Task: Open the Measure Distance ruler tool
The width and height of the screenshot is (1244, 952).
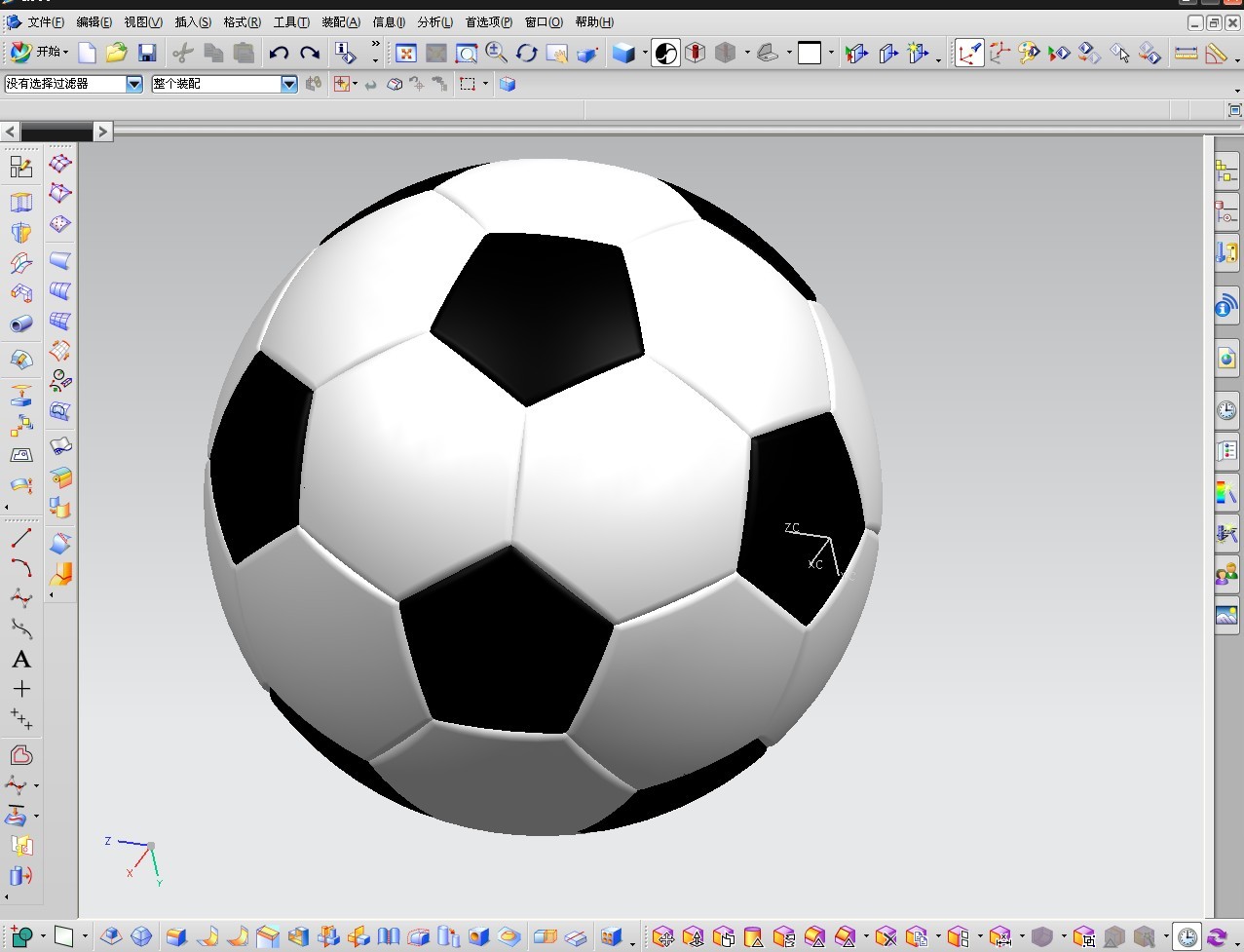Action: point(1186,54)
